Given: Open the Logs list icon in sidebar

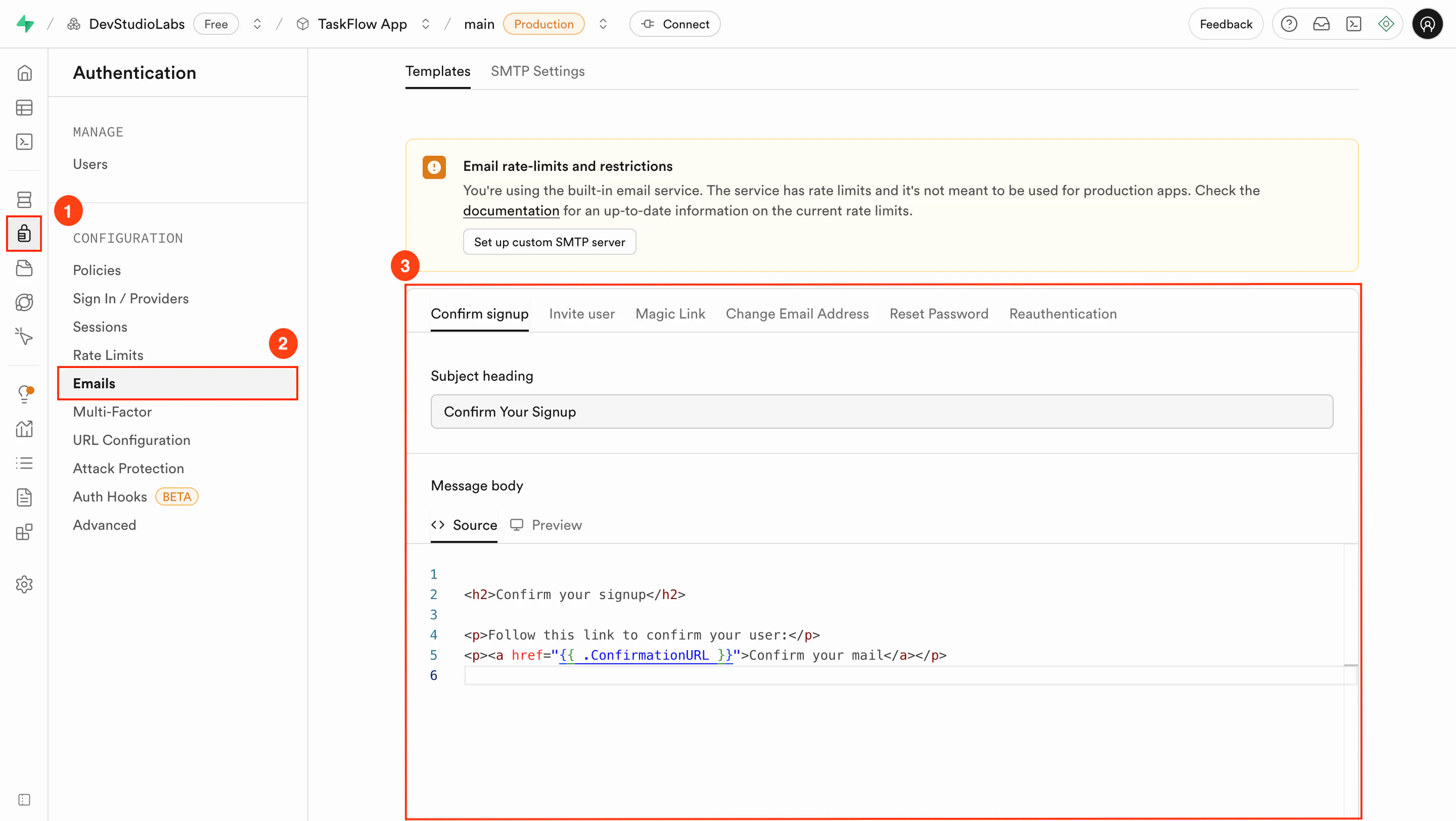Looking at the screenshot, I should (x=24, y=464).
